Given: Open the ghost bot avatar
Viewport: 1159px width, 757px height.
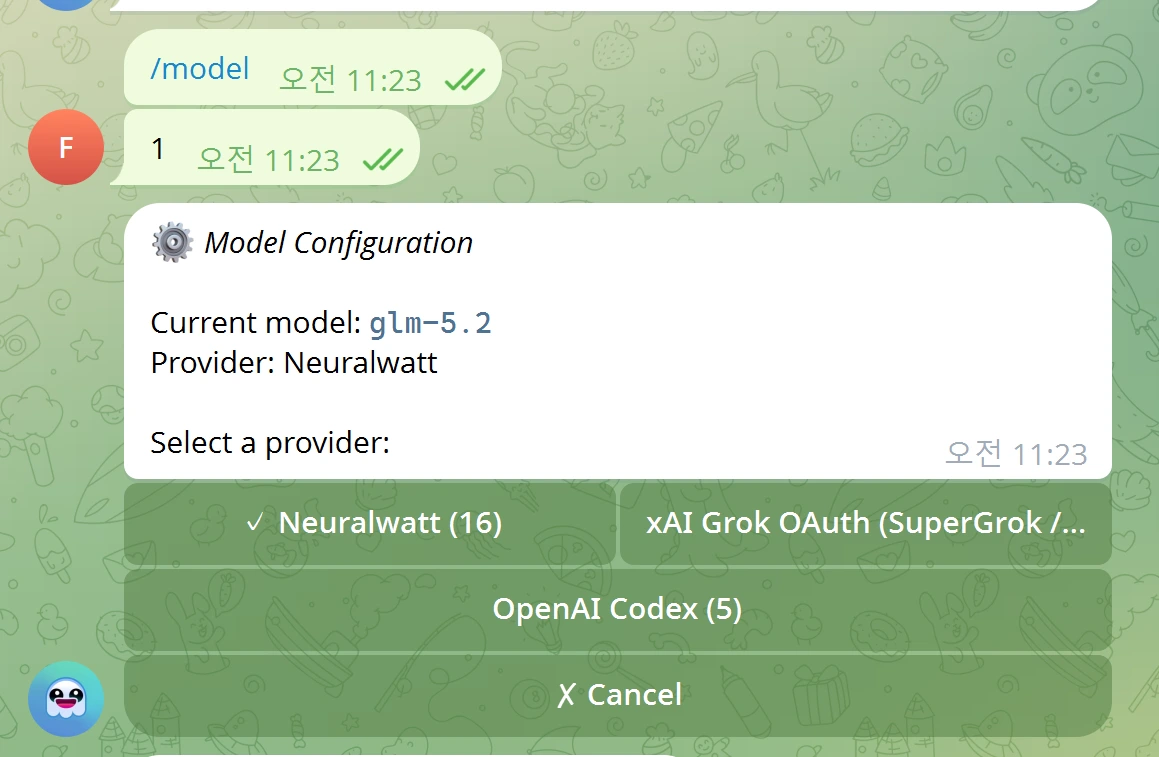Looking at the screenshot, I should point(66,699).
